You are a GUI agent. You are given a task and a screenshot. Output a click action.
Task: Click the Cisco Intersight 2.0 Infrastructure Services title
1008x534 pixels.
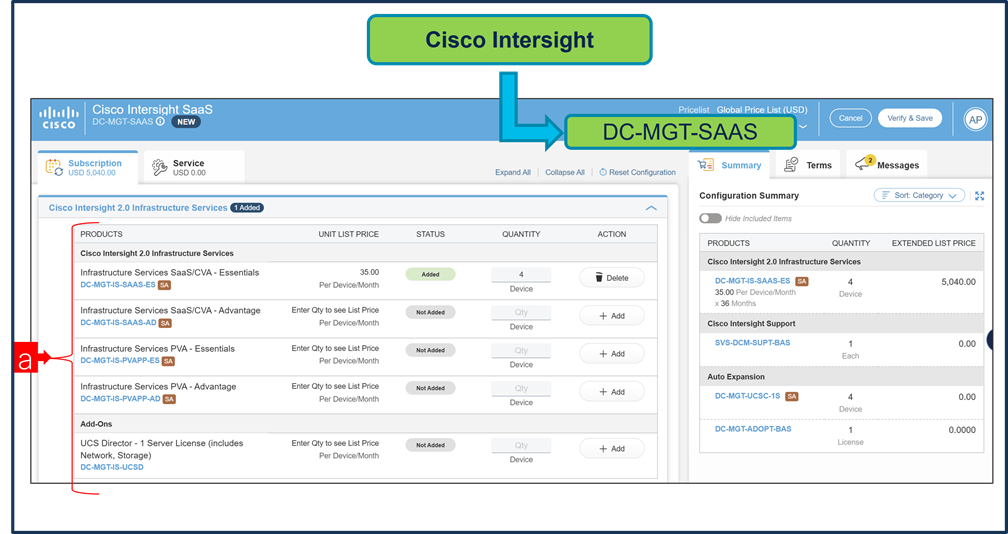pyautogui.click(x=138, y=208)
